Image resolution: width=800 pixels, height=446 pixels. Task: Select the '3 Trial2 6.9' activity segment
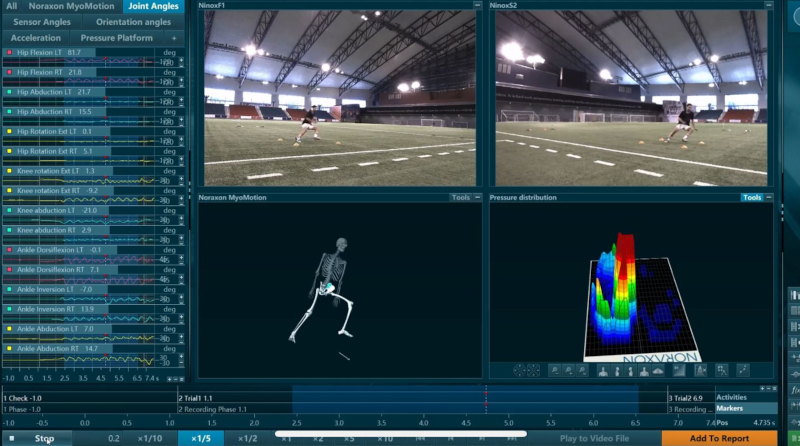(690, 398)
